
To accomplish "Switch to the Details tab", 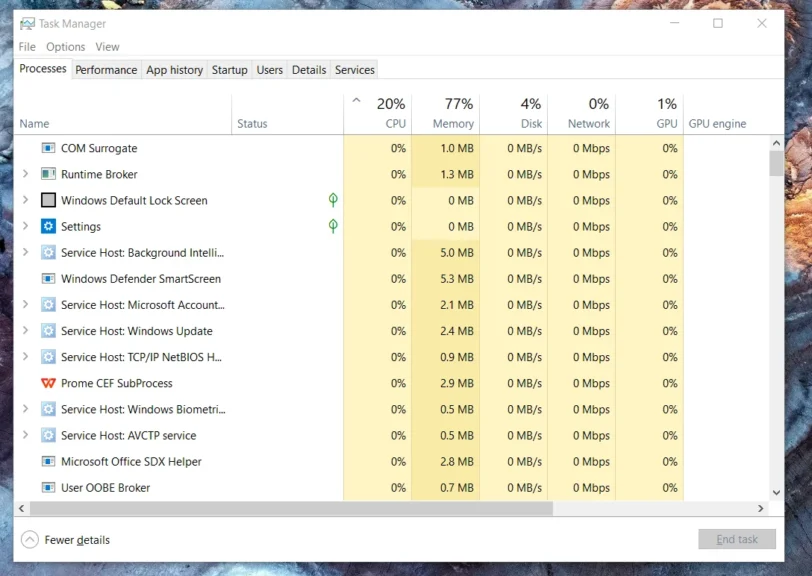I will (309, 70).
